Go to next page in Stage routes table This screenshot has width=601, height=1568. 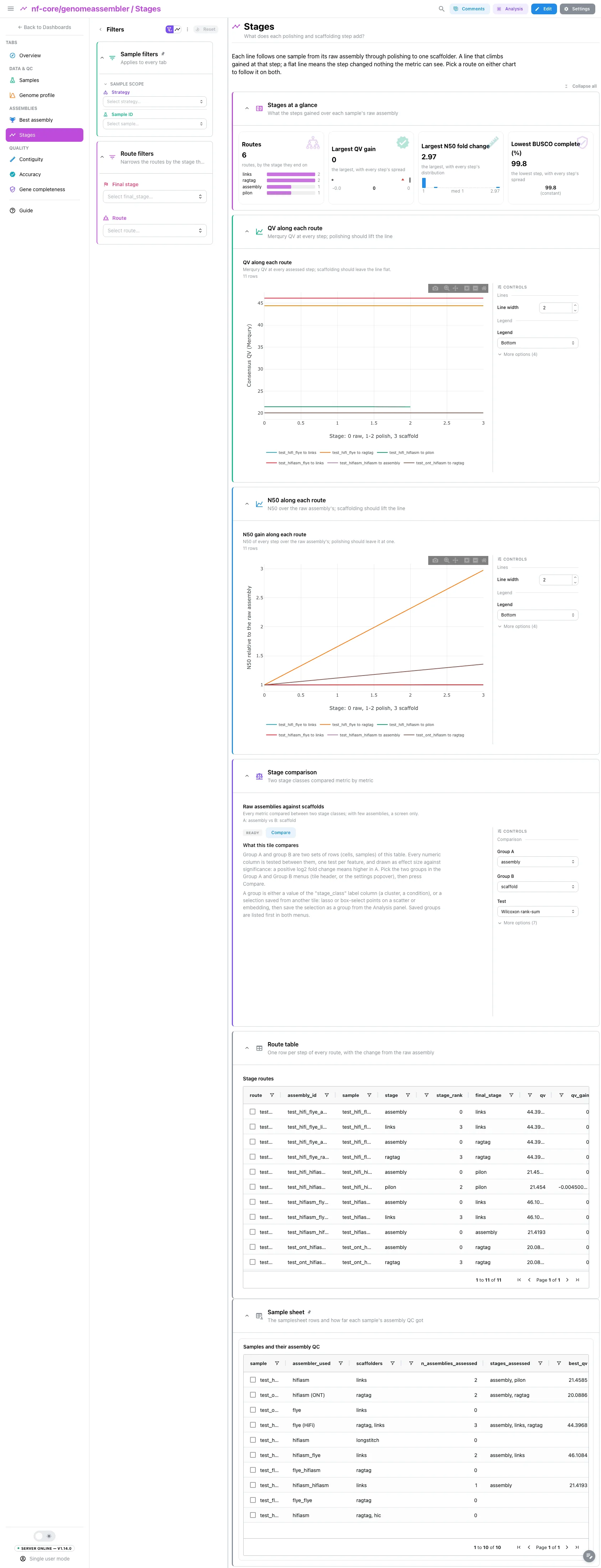tap(567, 1279)
